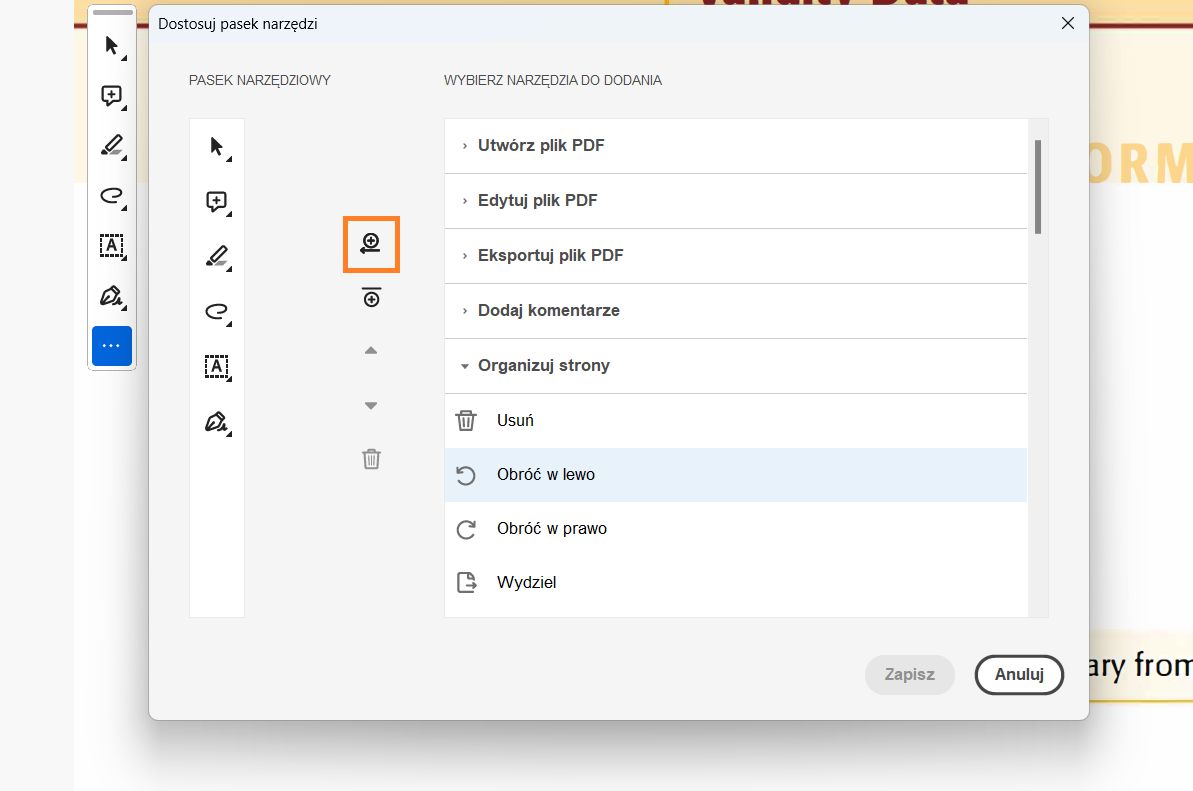Image resolution: width=1193 pixels, height=791 pixels.
Task: Expand the Edytuj plik PDF section
Action: click(537, 201)
